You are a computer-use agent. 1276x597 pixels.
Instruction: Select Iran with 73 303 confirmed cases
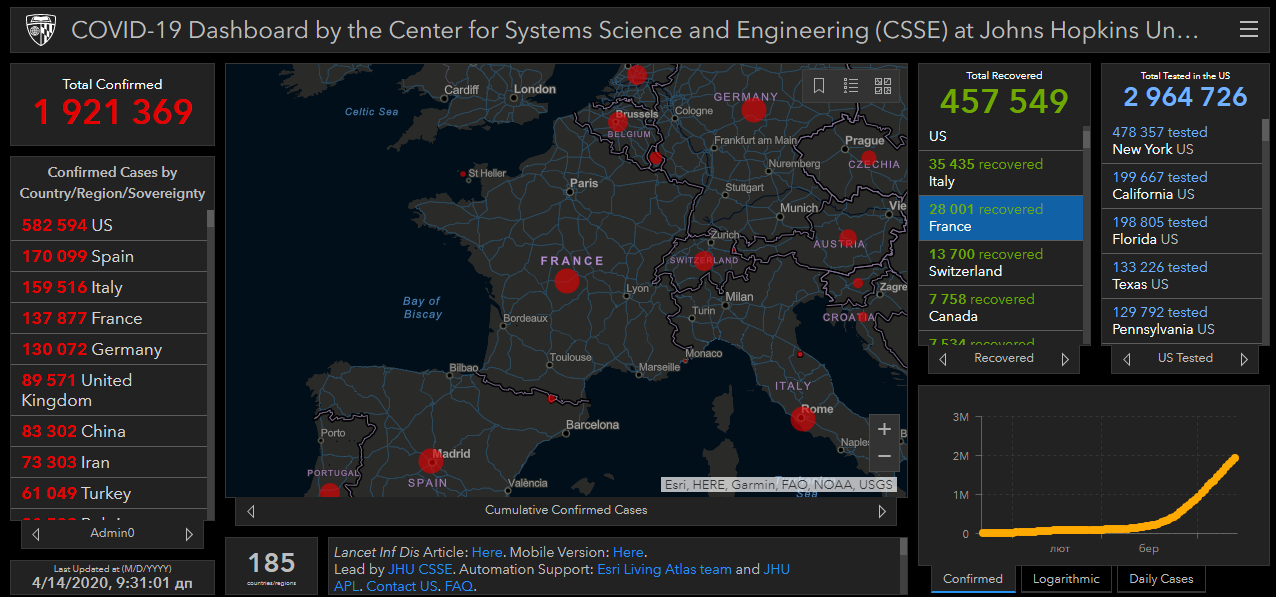pyautogui.click(x=109, y=463)
